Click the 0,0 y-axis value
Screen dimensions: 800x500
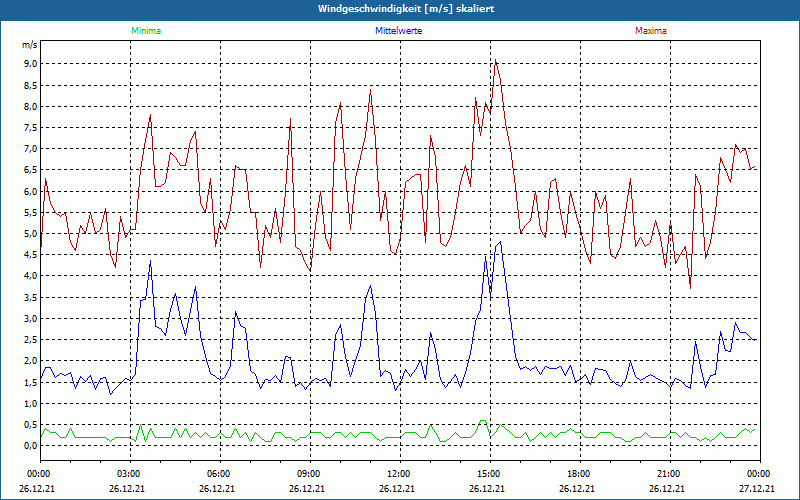click(x=31, y=445)
